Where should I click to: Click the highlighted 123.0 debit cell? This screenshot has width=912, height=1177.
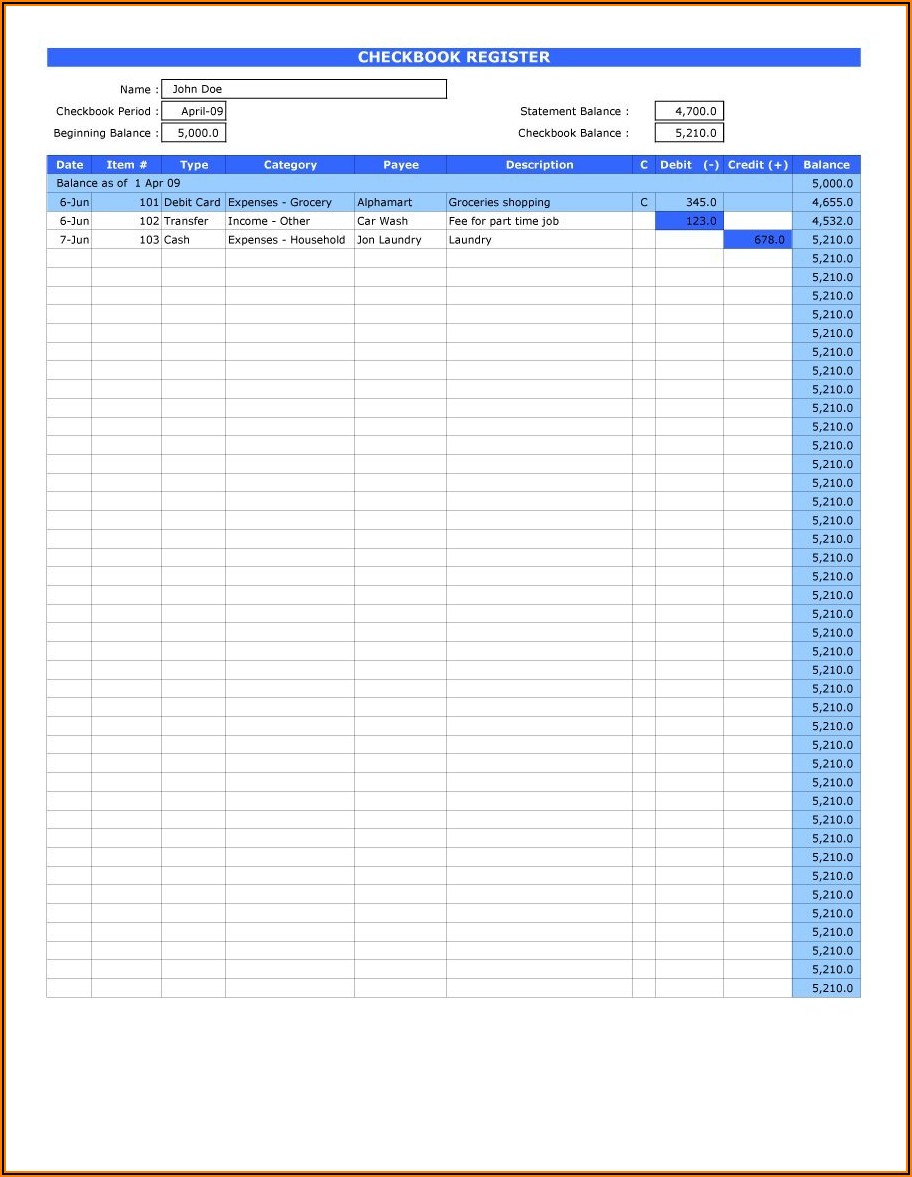pos(689,221)
